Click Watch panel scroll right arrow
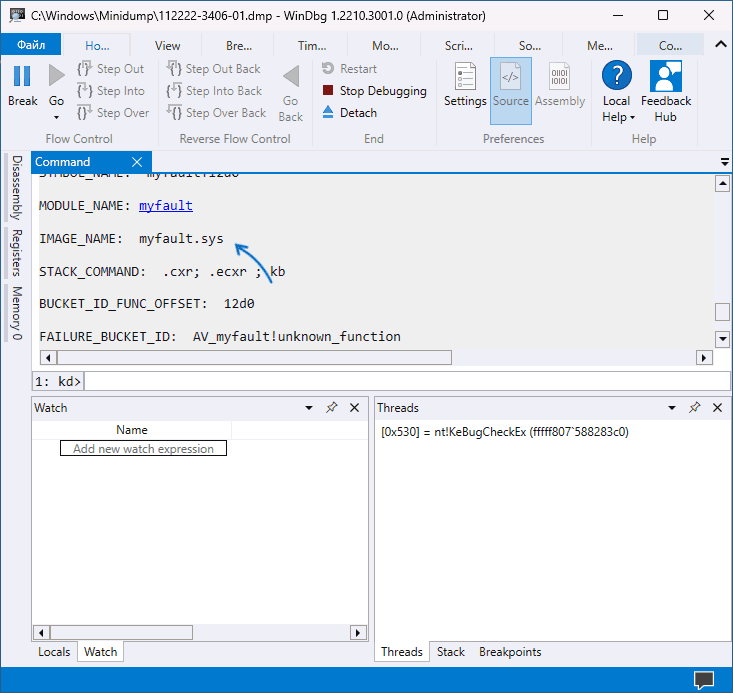733x693 pixels. pos(358,633)
